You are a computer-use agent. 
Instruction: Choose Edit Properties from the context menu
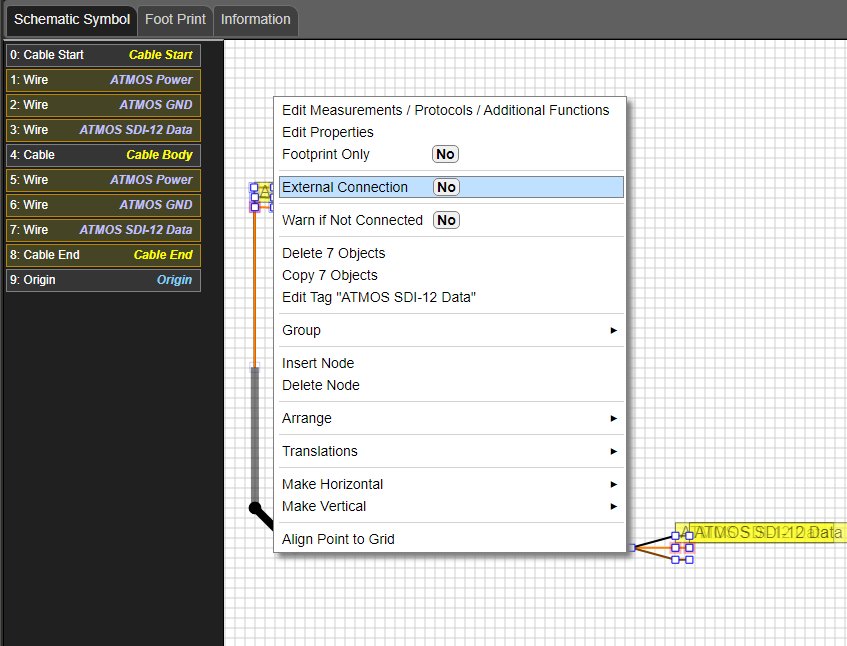click(x=327, y=132)
